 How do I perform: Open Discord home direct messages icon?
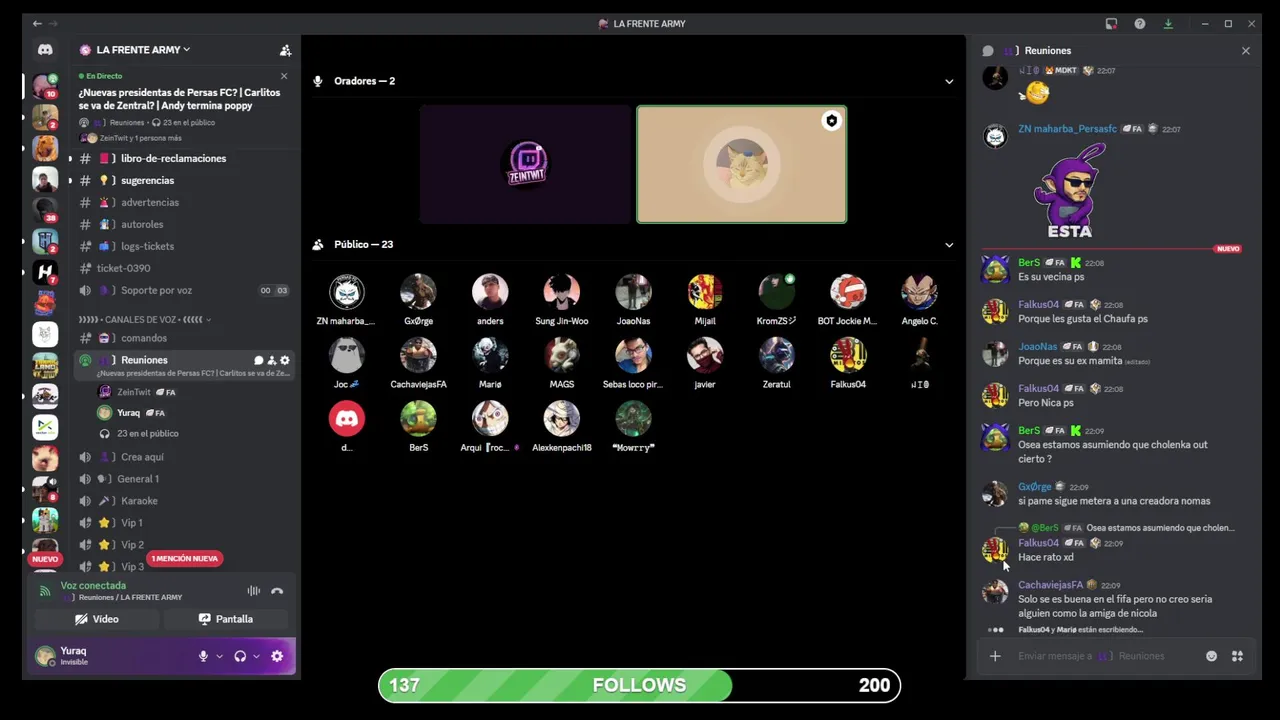[x=45, y=49]
